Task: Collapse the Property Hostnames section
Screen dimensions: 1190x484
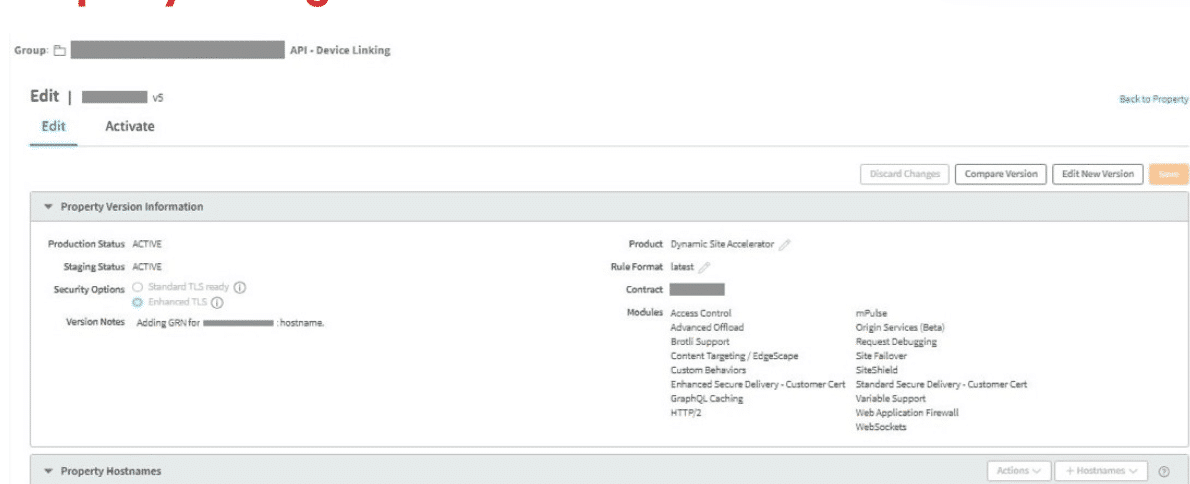Action: pyautogui.click(x=48, y=471)
